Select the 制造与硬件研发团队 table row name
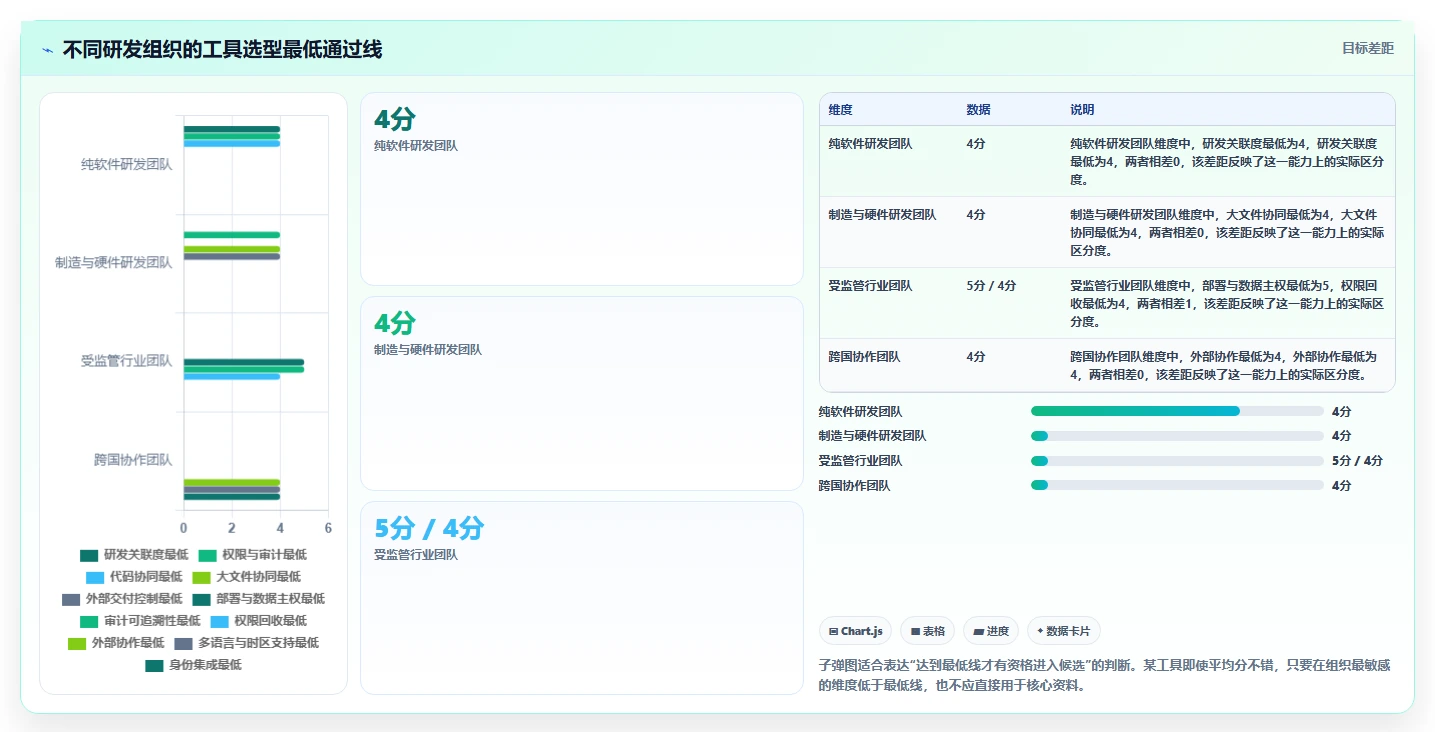The height and width of the screenshot is (732, 1435). pos(883,215)
